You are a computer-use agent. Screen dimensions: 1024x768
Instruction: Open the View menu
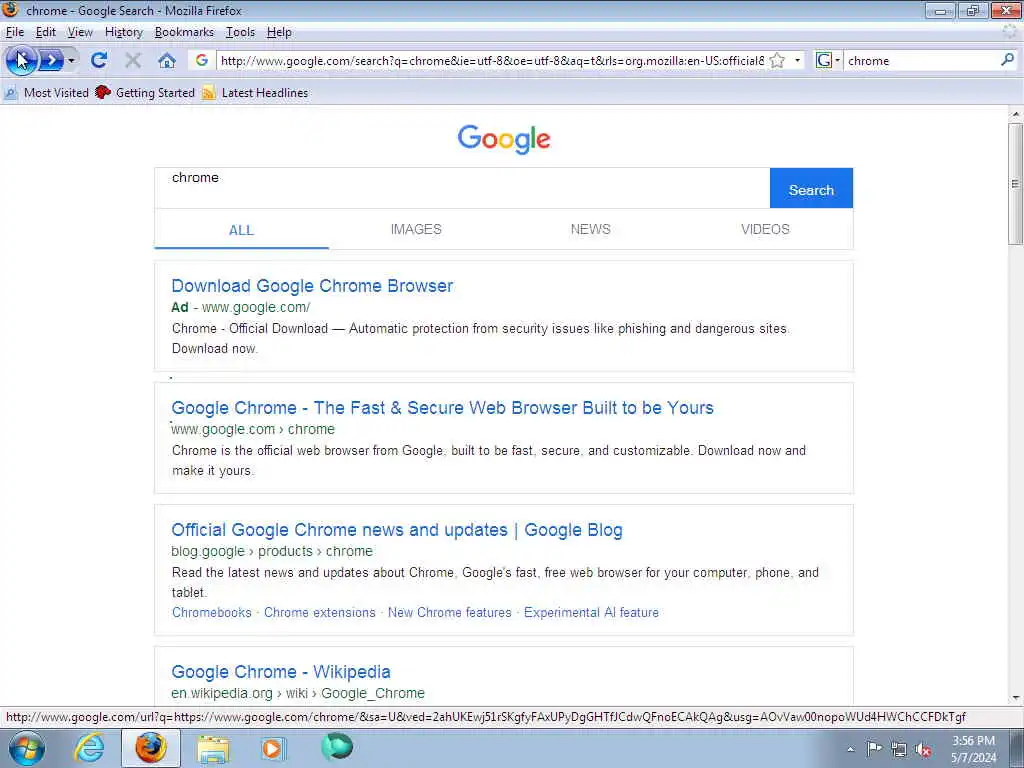(80, 32)
